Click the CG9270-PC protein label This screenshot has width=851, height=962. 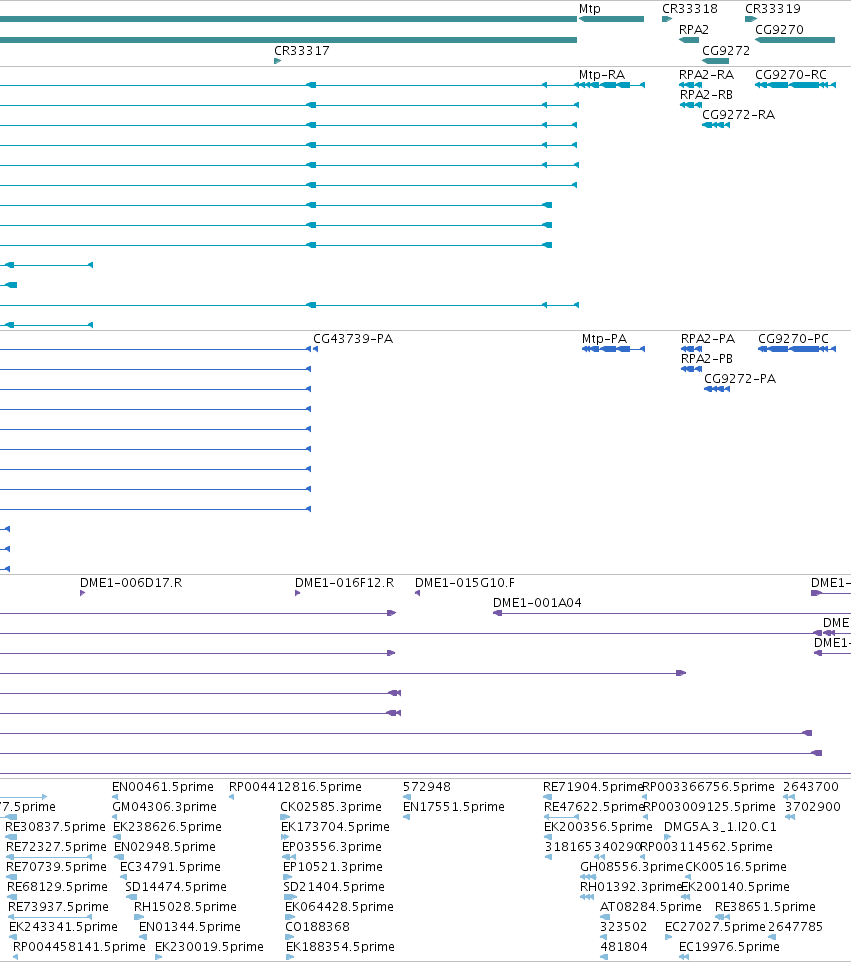coord(793,339)
